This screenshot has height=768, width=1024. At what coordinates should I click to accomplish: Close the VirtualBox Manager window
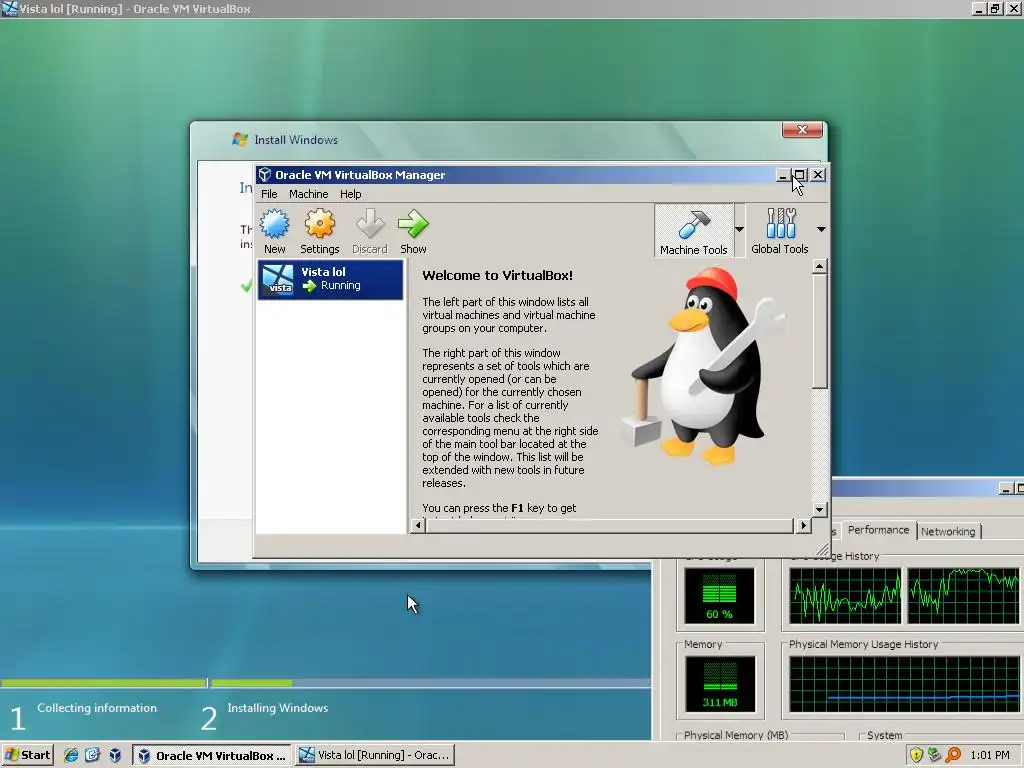[818, 174]
